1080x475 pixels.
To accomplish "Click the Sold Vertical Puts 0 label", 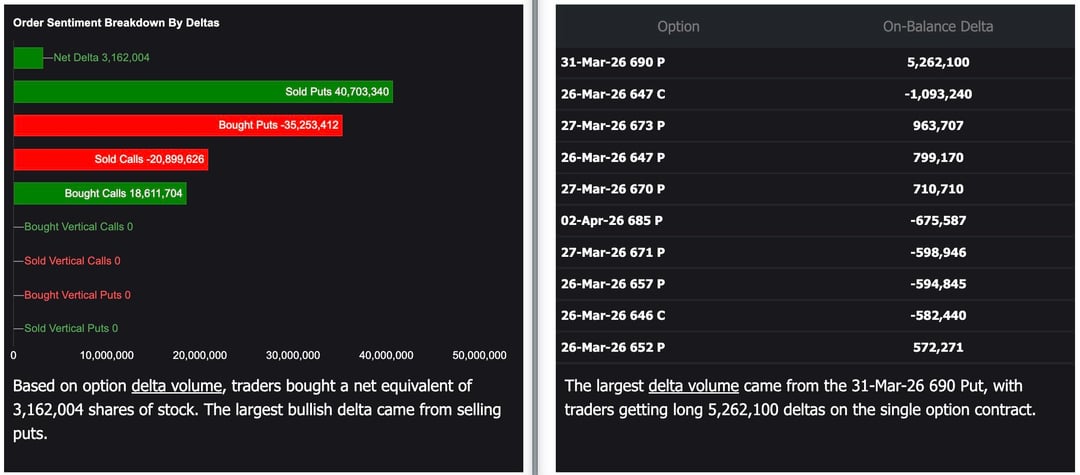I will [x=71, y=328].
